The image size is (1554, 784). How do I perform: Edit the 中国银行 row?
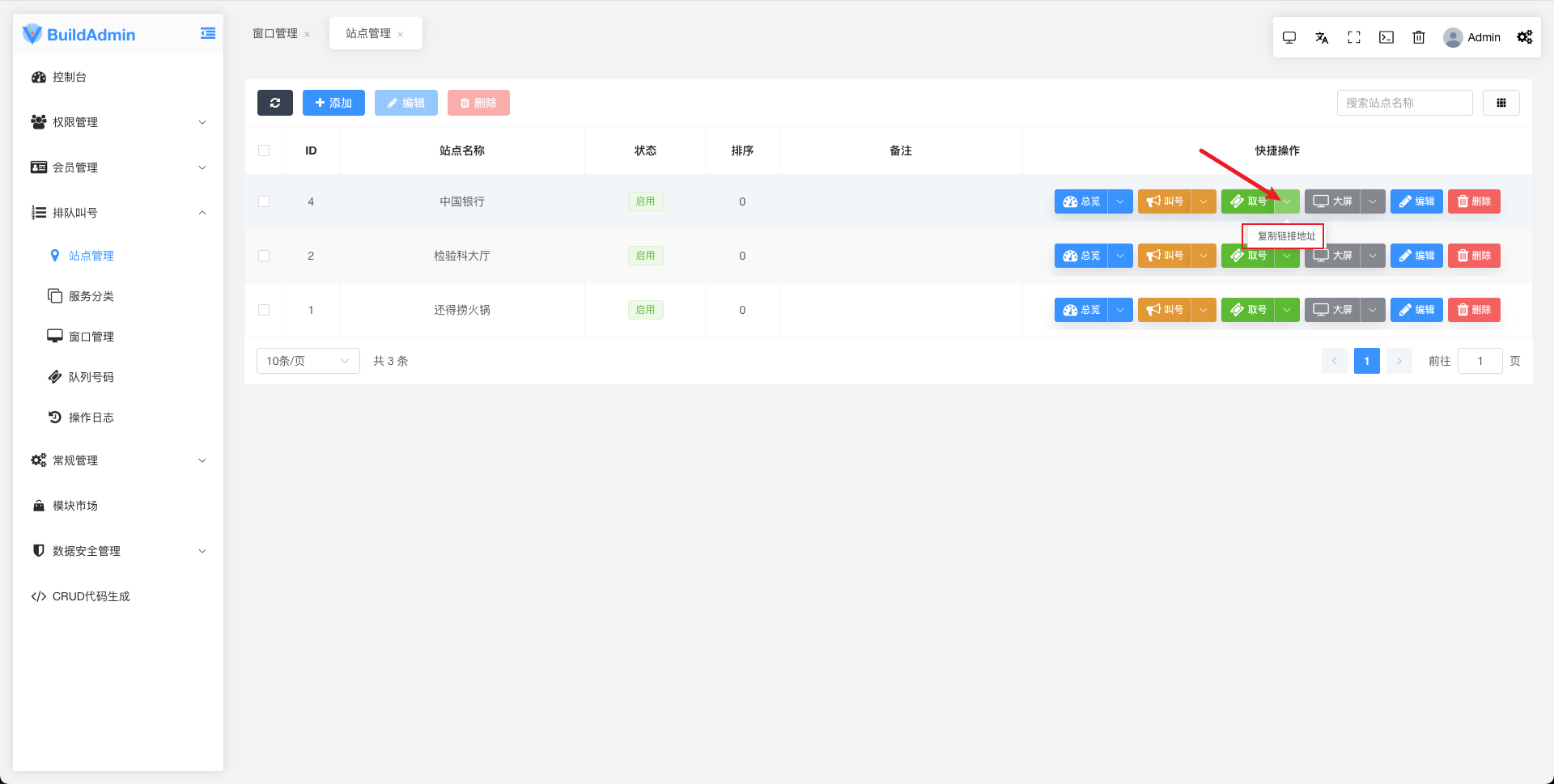point(1416,201)
